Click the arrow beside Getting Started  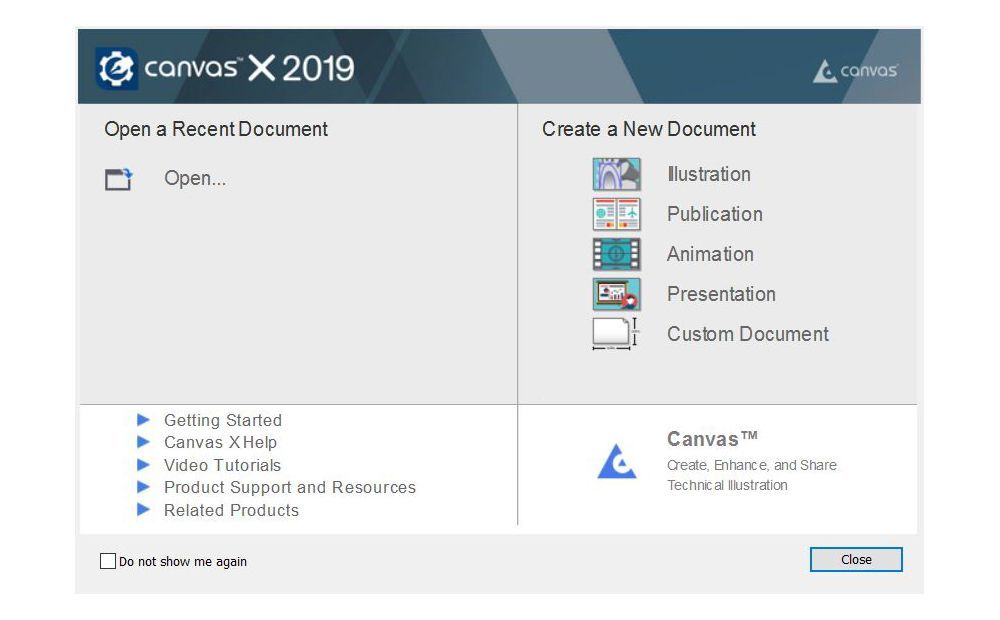pos(143,420)
